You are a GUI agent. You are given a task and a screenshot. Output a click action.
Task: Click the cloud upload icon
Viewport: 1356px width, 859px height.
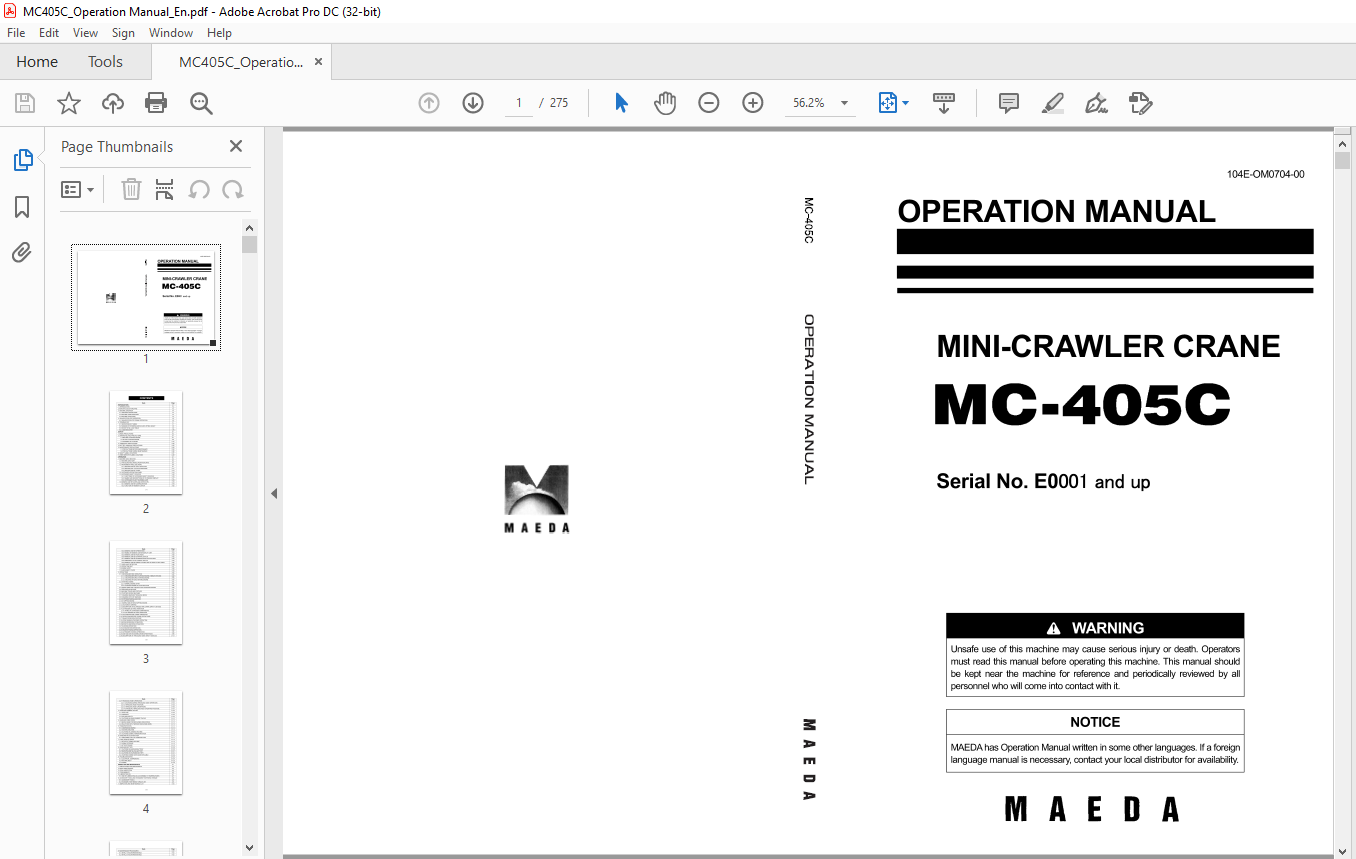point(113,103)
